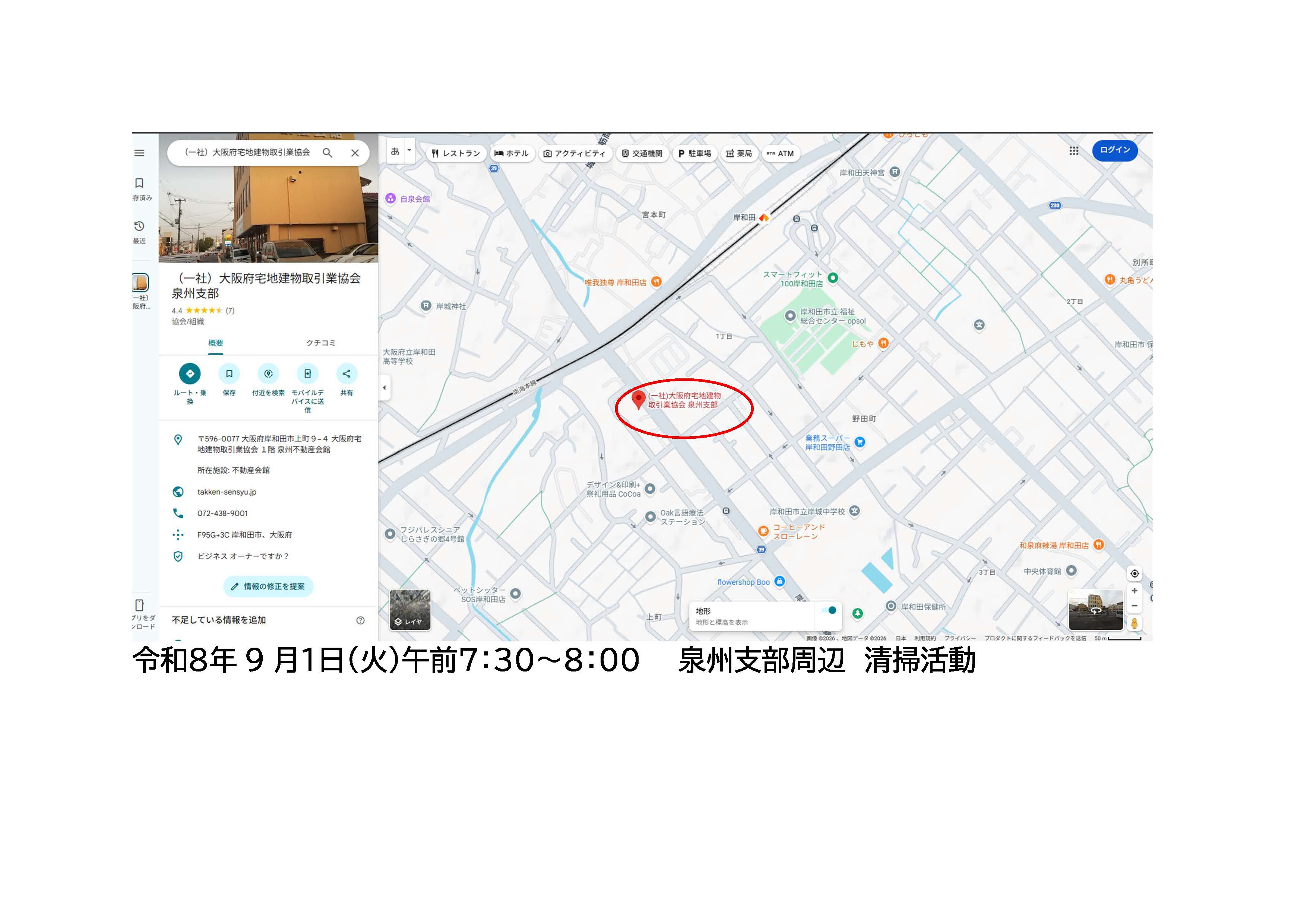Click the 共有 share icon
Screen dimensions: 1307x924
(x=346, y=374)
